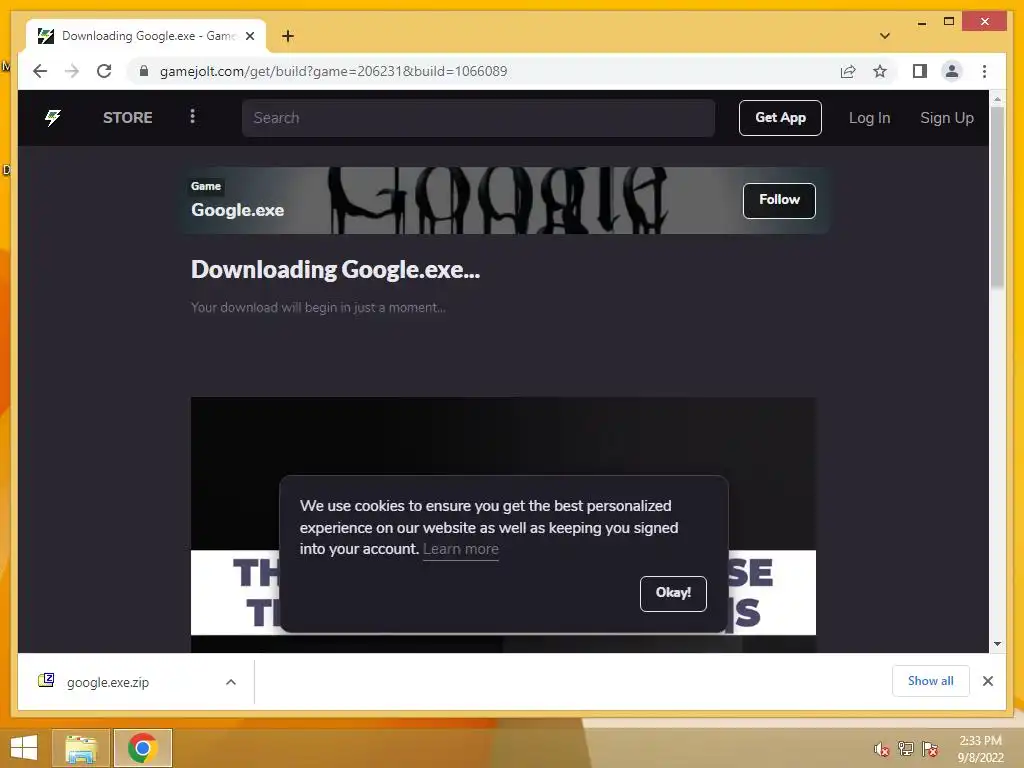
Task: Click the muted volume tray icon
Action: coord(882,749)
